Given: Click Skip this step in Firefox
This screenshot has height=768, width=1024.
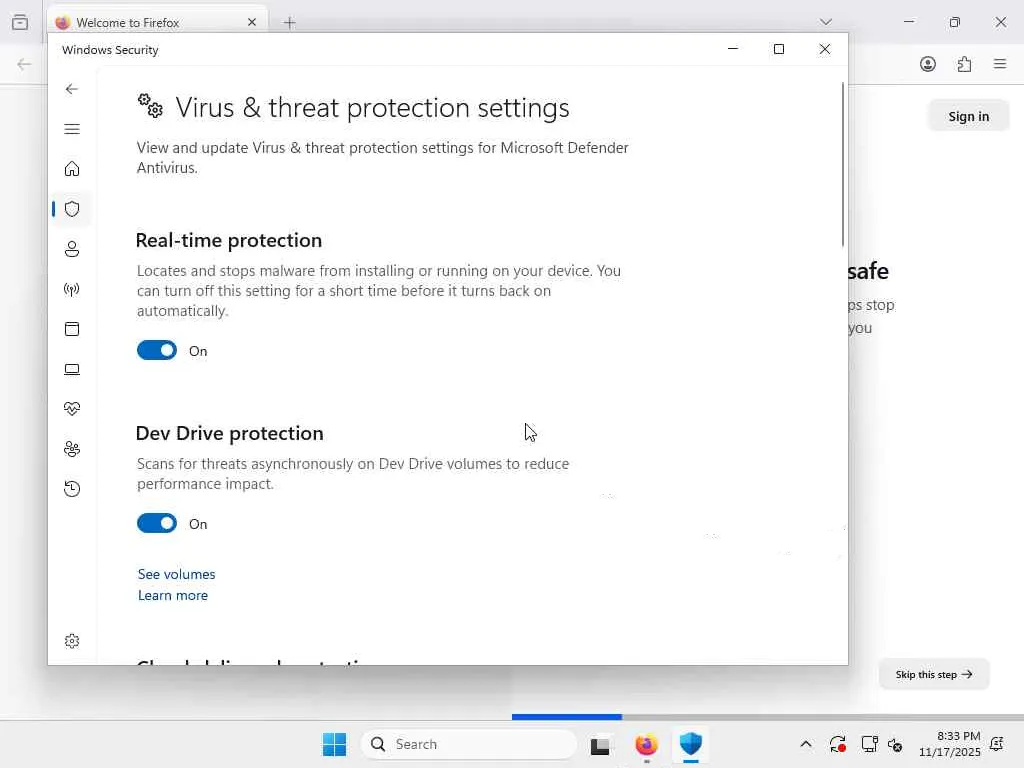Looking at the screenshot, I should [934, 675].
